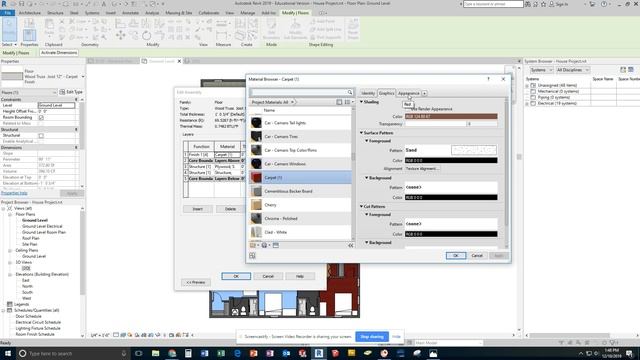Toggle Electrical checkbox in System Browser
This screenshot has width=640, height=360.
(x=533, y=104)
